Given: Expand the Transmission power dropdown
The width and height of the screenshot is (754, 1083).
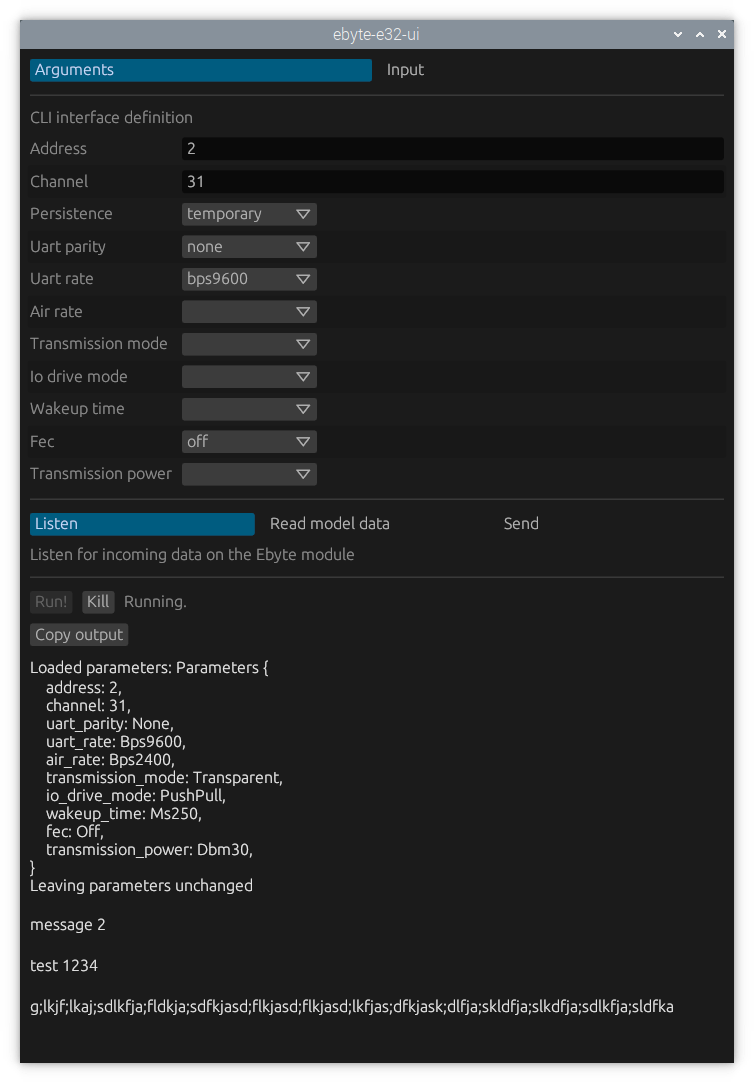Looking at the screenshot, I should (249, 474).
